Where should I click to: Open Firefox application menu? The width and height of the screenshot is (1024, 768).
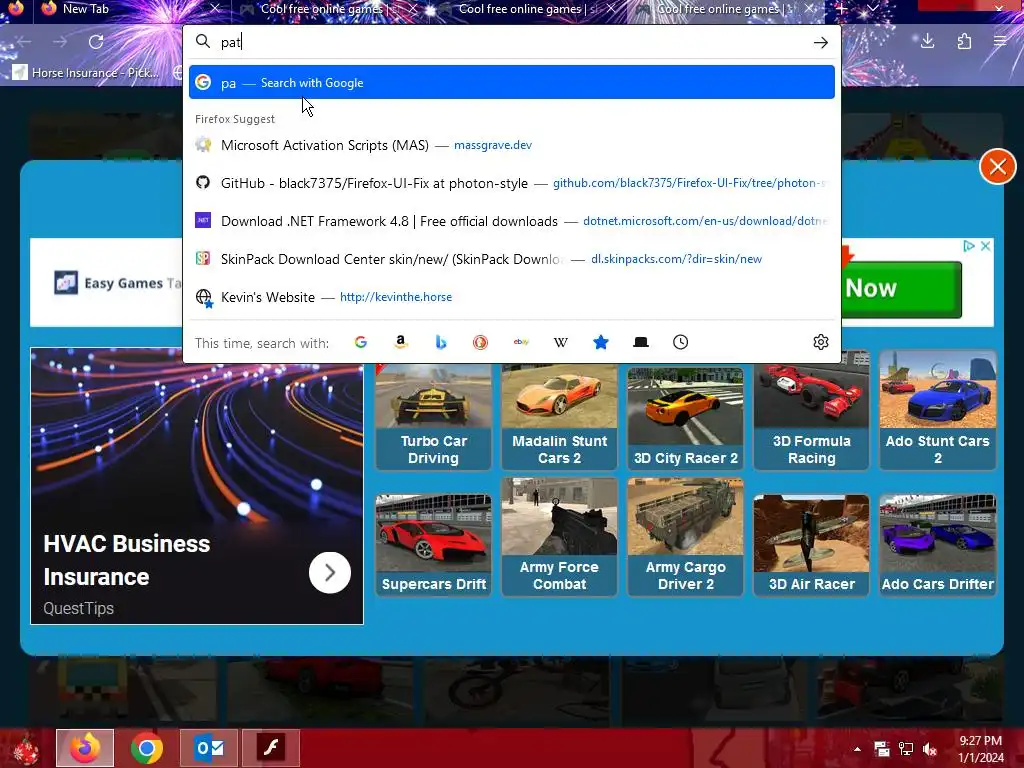1000,42
